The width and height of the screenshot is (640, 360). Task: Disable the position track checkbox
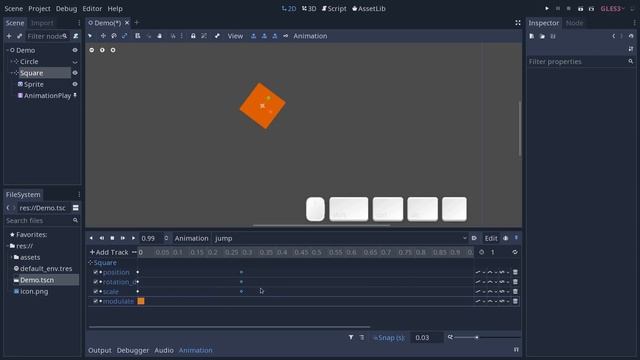pyautogui.click(x=96, y=272)
